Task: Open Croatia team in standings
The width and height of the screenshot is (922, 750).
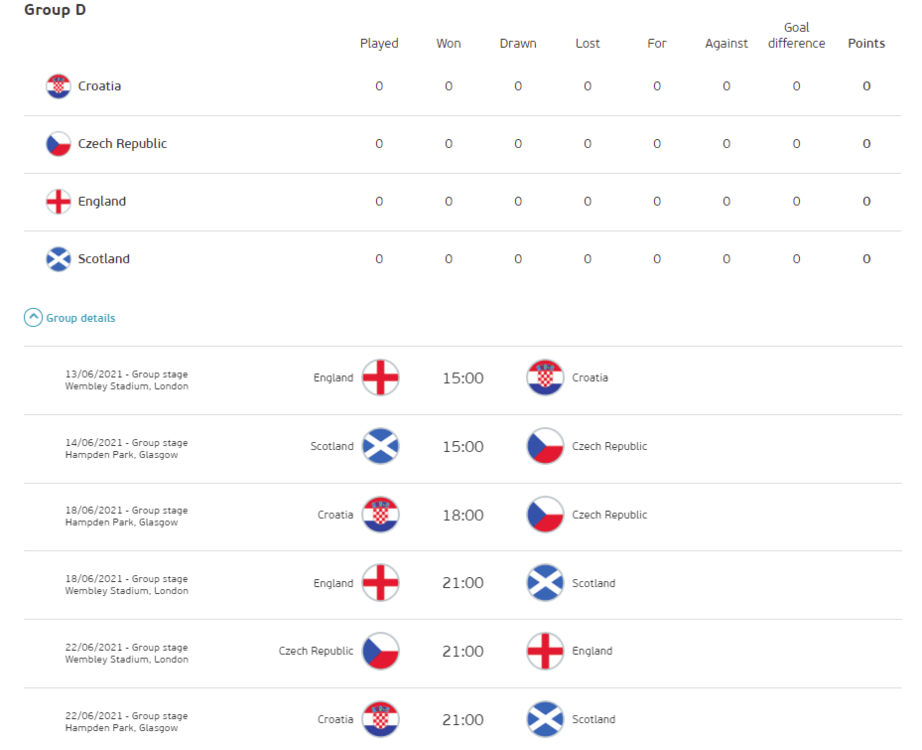Action: click(x=99, y=86)
